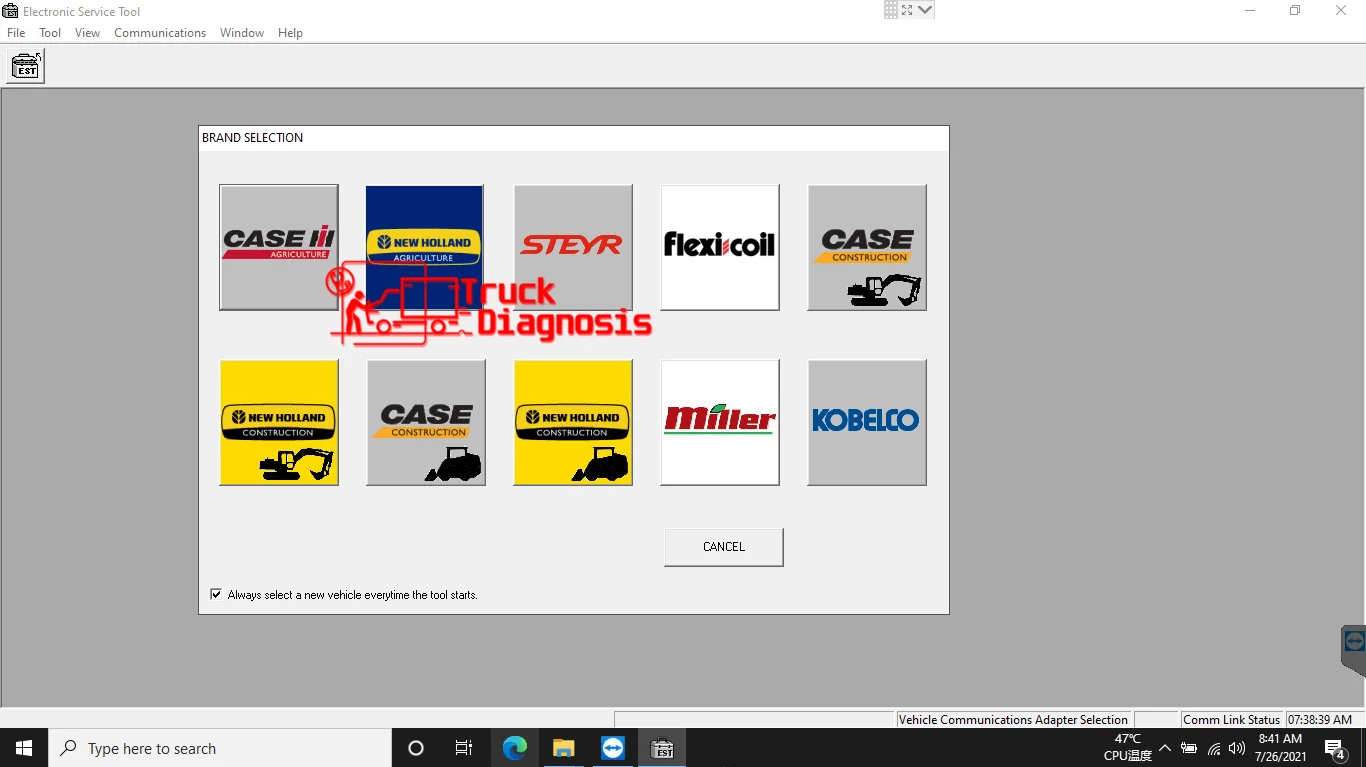Open Task View on the taskbar
This screenshot has width=1366, height=767.
click(464, 748)
